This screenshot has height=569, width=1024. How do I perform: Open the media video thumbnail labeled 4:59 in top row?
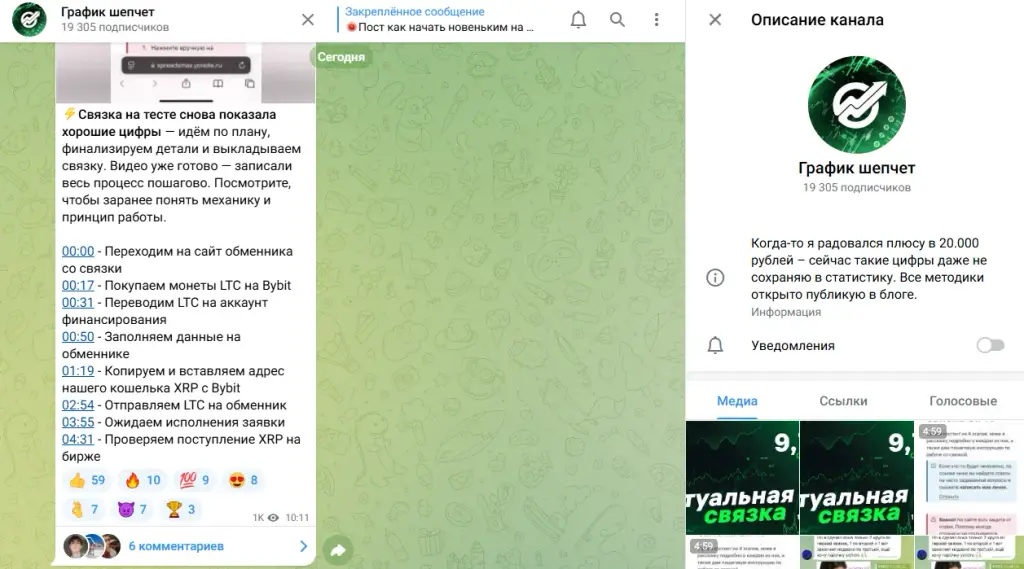point(969,478)
